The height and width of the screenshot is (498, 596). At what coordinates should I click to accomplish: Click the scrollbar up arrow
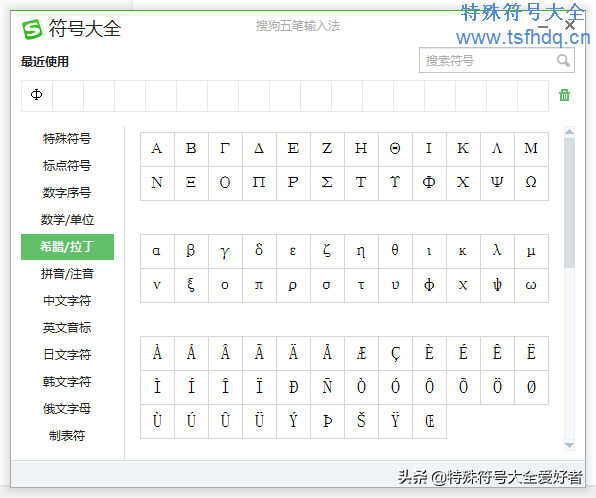pyautogui.click(x=569, y=132)
